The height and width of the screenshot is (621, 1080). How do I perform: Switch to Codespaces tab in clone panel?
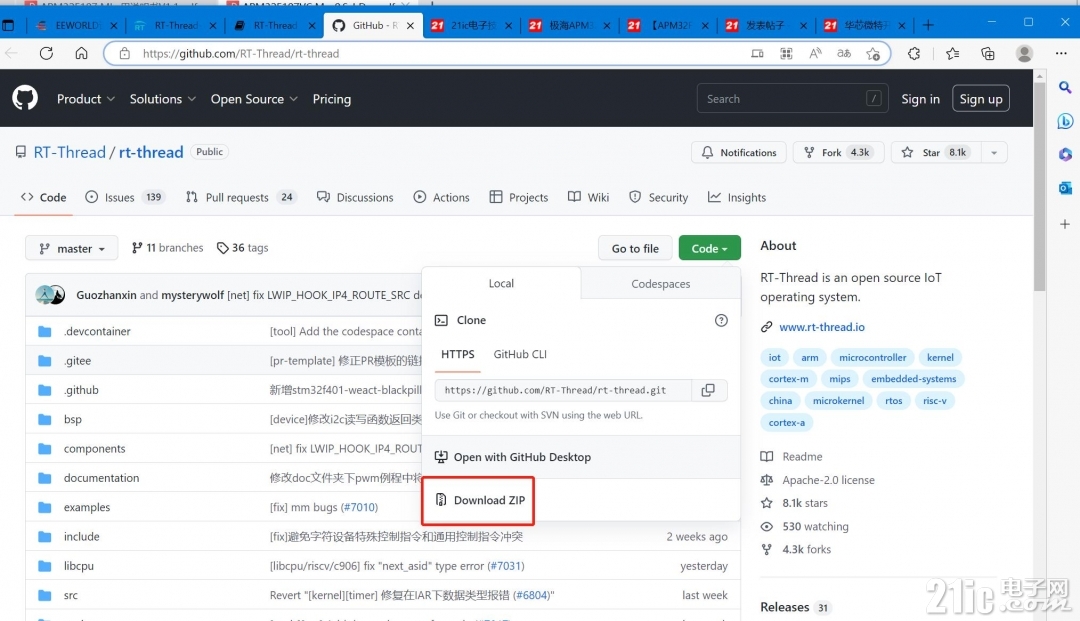[x=661, y=284]
